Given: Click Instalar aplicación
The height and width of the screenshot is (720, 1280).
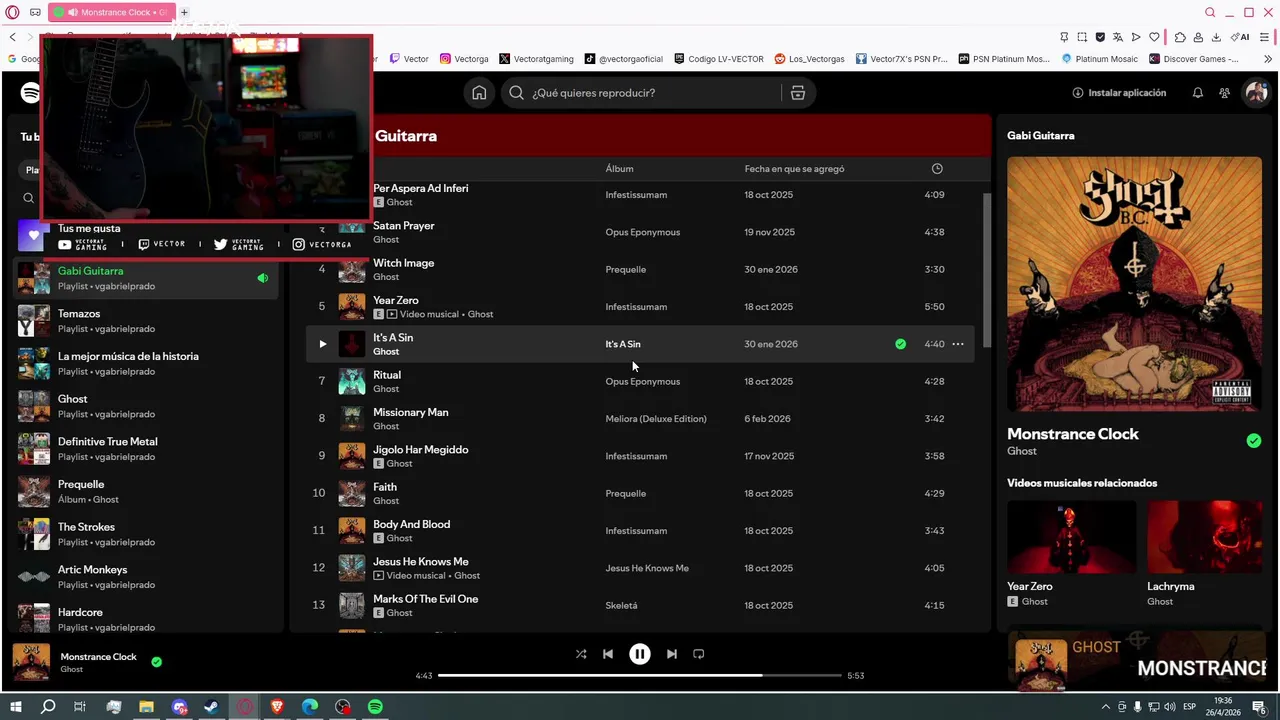Looking at the screenshot, I should [x=1119, y=93].
